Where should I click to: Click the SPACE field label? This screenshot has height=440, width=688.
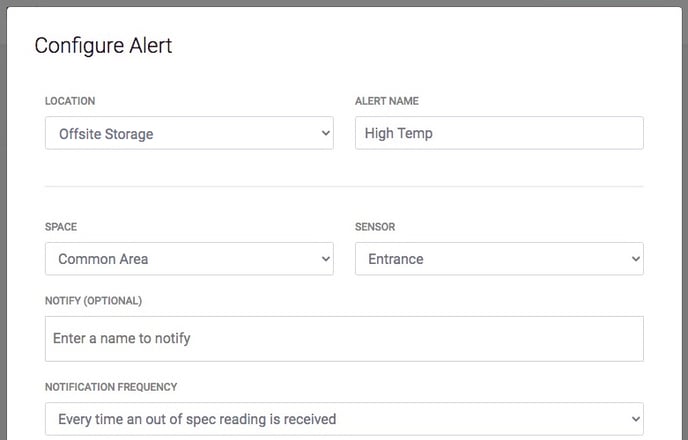[x=61, y=227]
